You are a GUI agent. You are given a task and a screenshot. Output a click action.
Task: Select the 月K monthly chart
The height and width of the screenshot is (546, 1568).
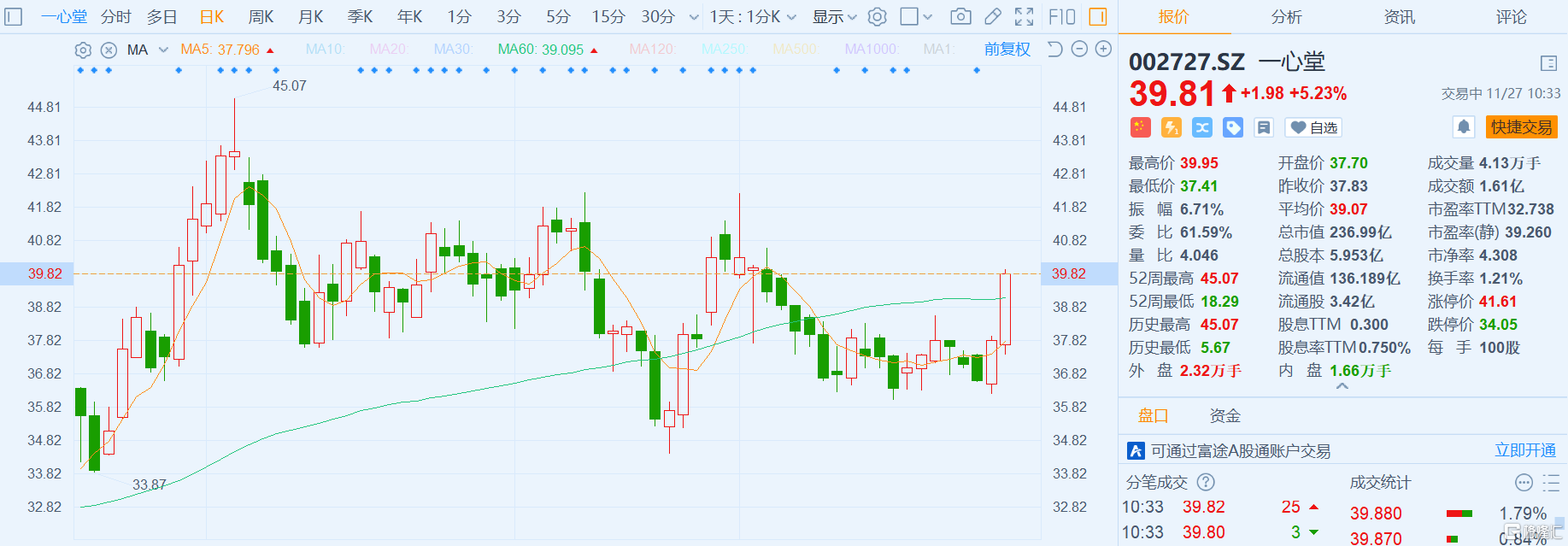pyautogui.click(x=311, y=16)
